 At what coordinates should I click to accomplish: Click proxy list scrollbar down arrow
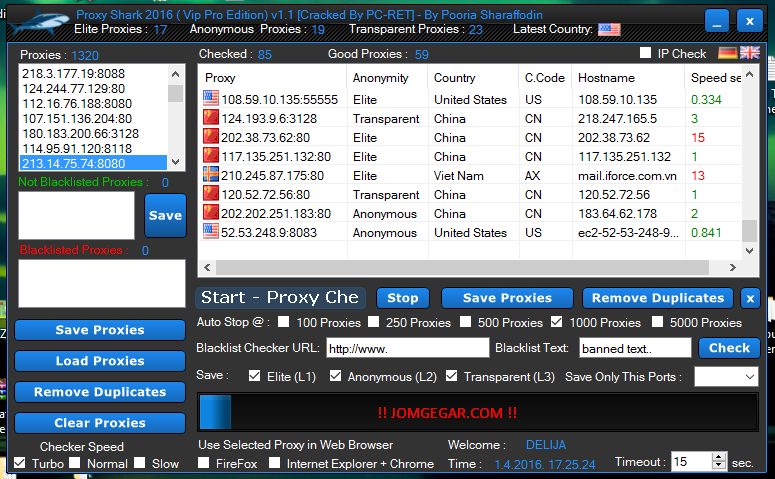[x=175, y=162]
